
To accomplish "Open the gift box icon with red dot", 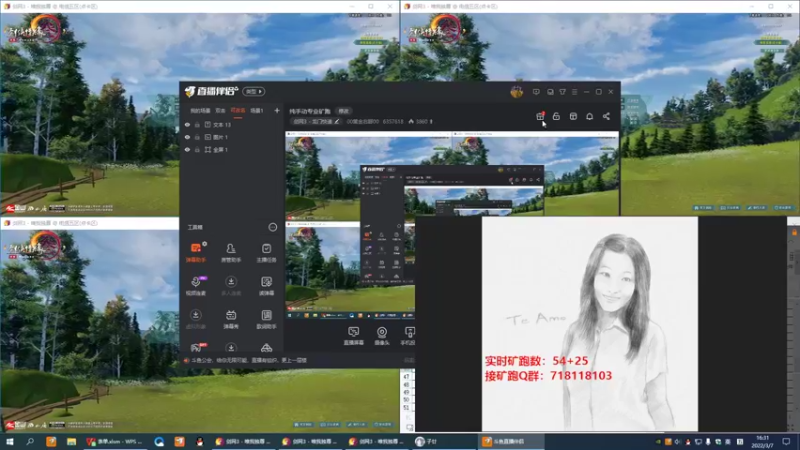I will (x=540, y=116).
